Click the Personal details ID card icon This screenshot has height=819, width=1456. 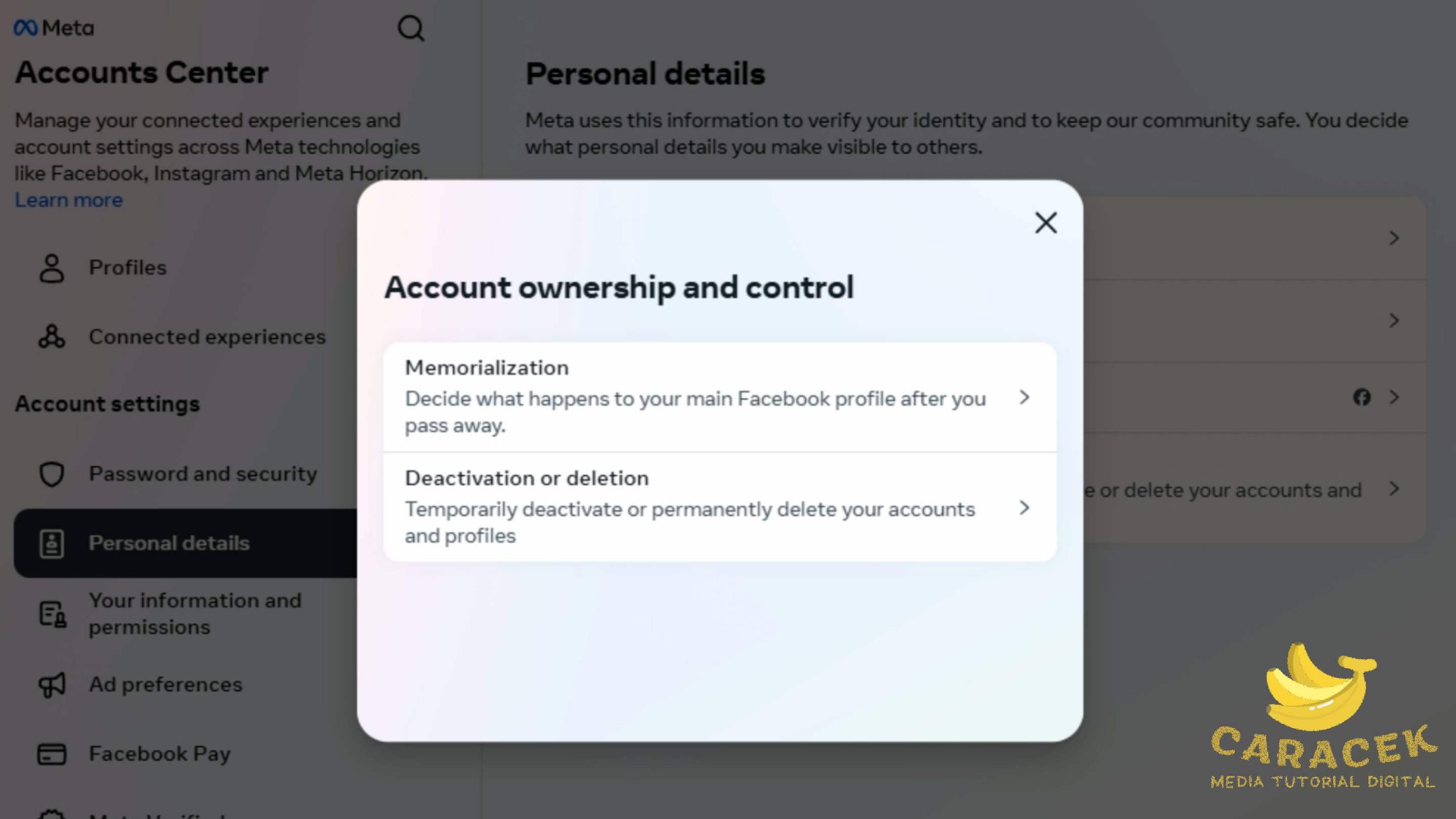tap(52, 543)
